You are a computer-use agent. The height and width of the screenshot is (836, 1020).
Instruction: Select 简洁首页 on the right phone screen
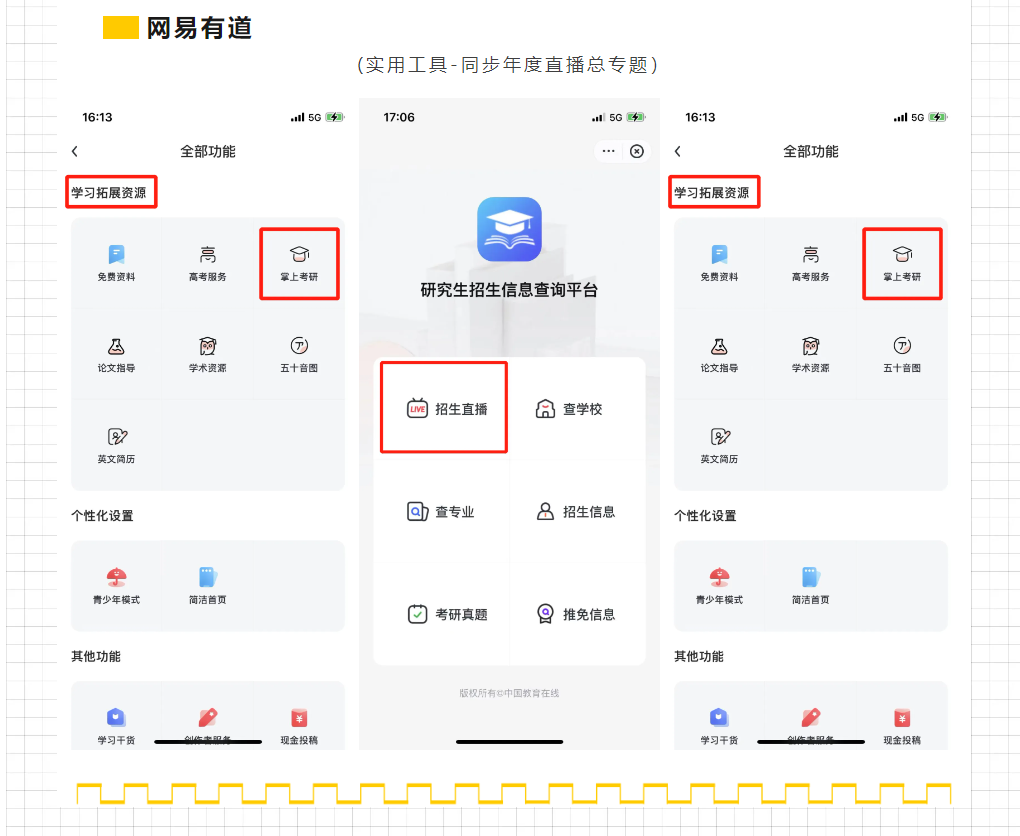pyautogui.click(x=811, y=586)
